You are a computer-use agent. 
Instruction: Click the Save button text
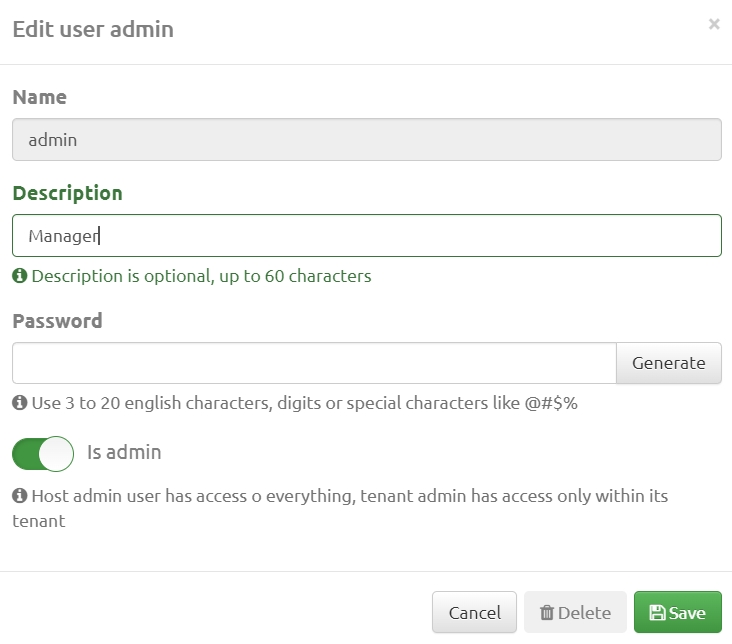click(688, 613)
